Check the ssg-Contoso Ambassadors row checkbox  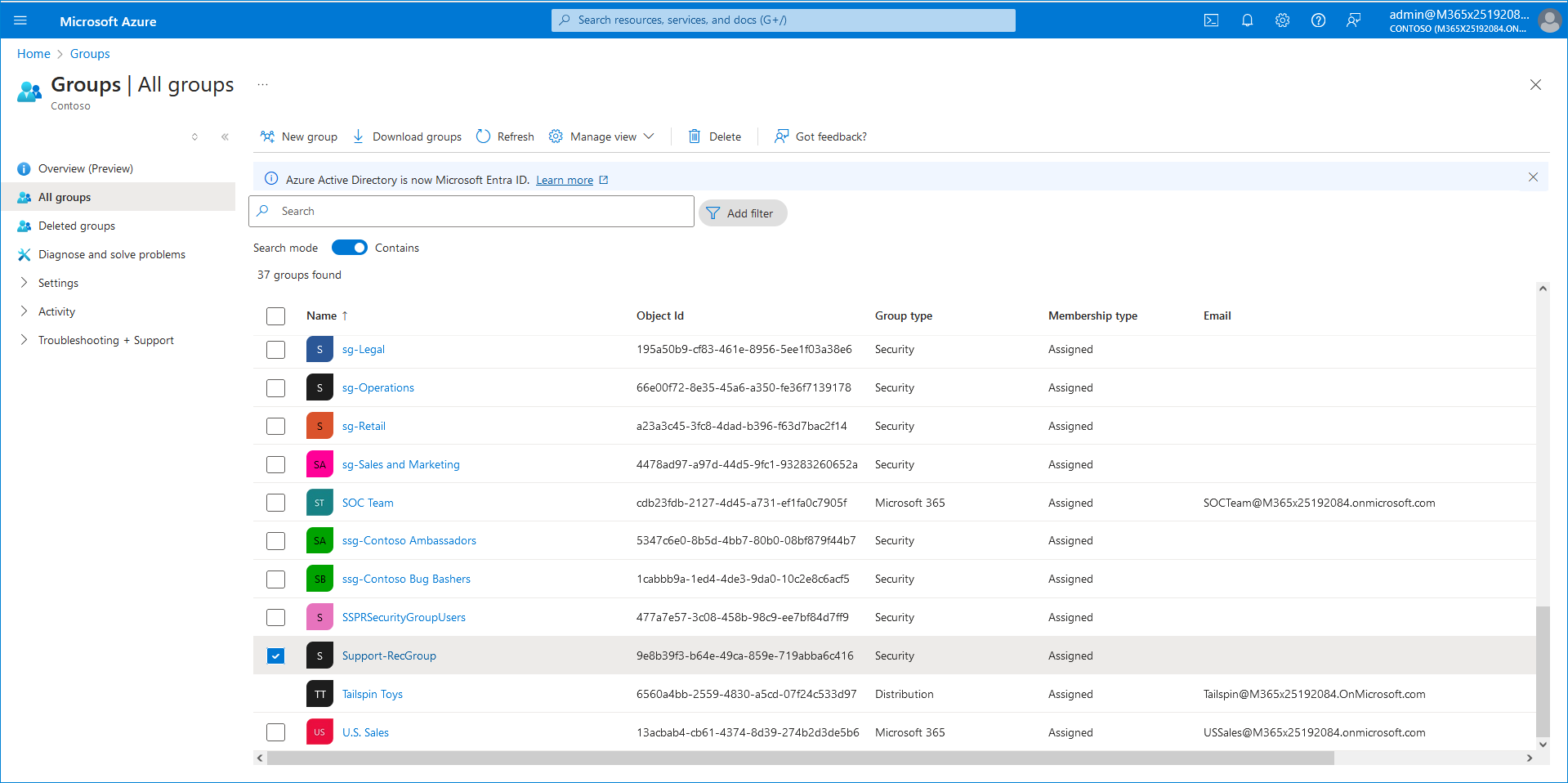coord(276,541)
